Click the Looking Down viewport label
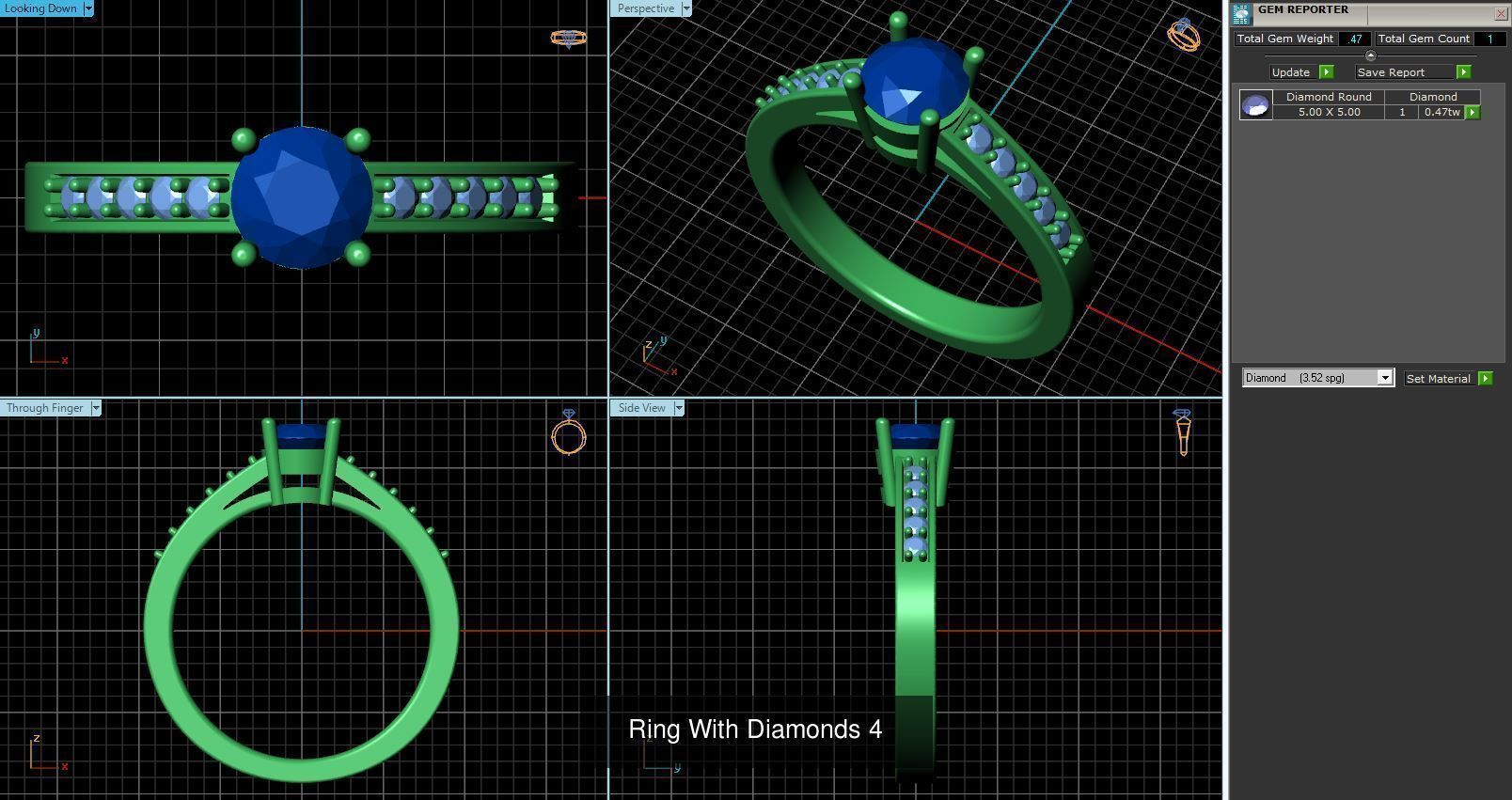 [x=41, y=8]
